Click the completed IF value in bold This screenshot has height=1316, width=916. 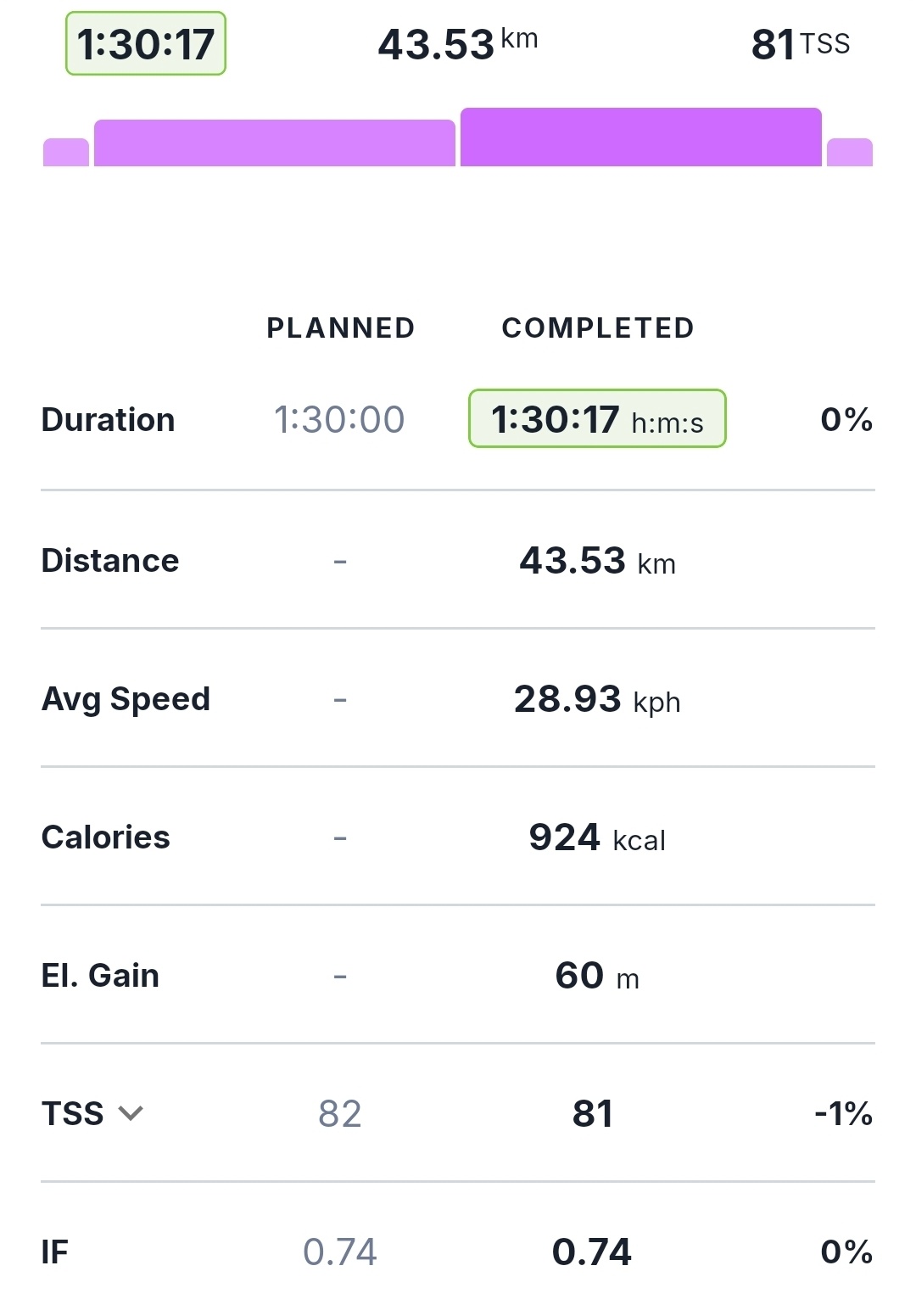[592, 1252]
